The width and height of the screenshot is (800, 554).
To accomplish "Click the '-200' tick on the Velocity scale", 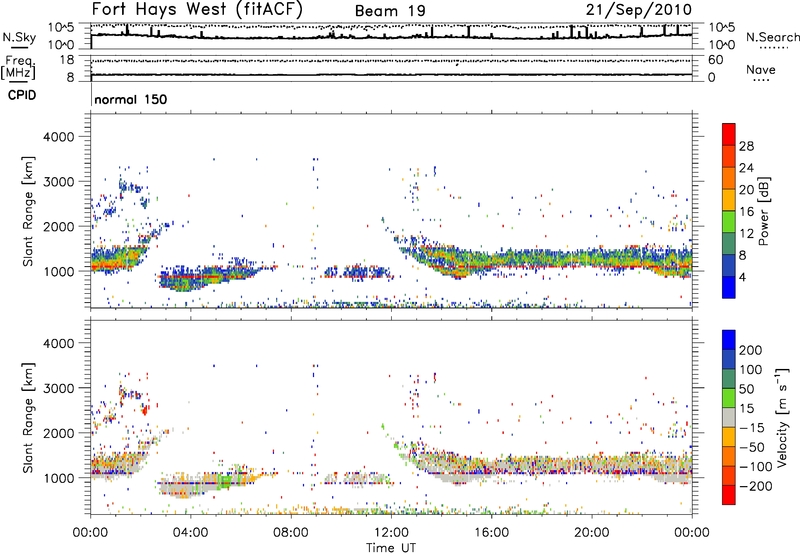I will click(x=756, y=486).
